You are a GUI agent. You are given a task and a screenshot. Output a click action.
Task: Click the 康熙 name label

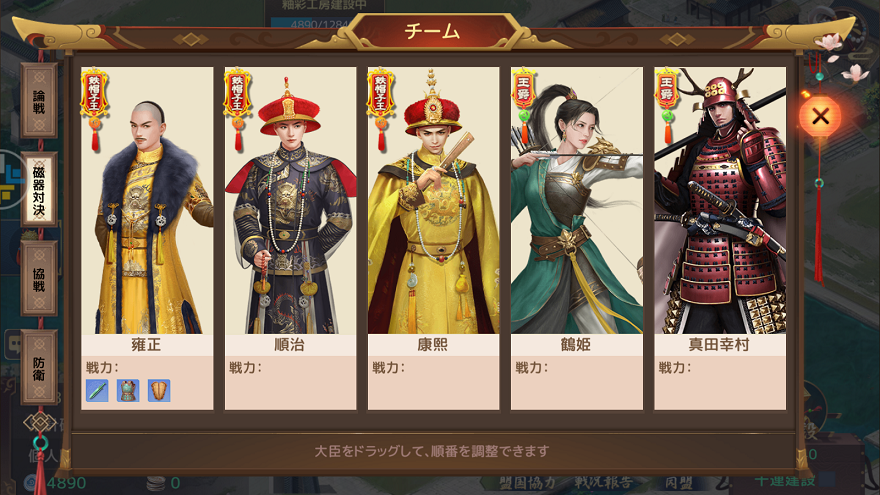tap(433, 345)
